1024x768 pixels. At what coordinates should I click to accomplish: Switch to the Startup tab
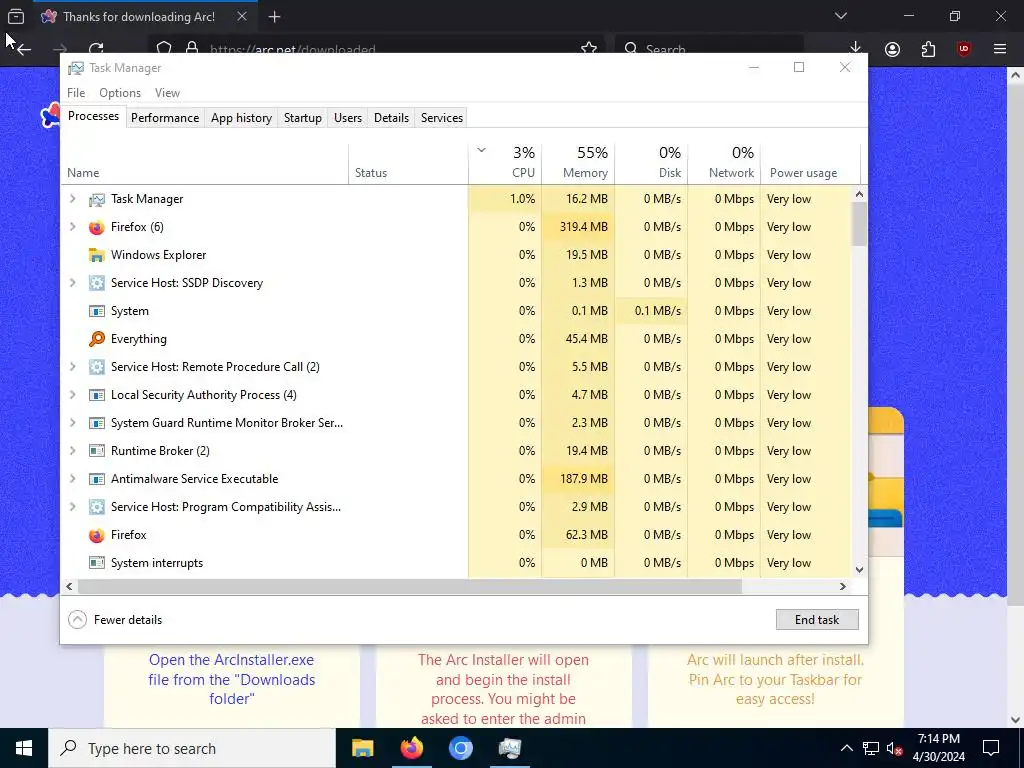click(x=302, y=118)
